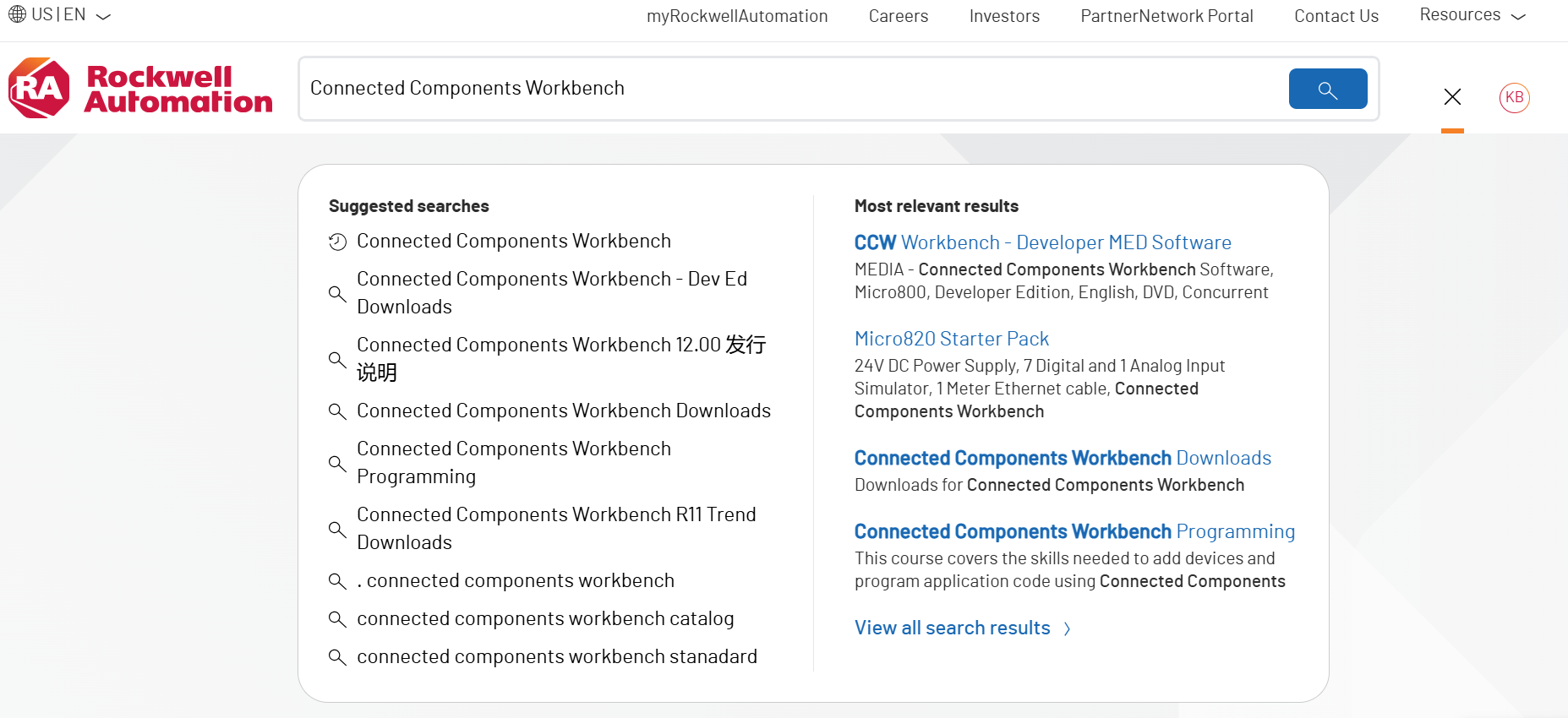Click magnifier icon beside 'Workbench Downloads' suggestion
The height and width of the screenshot is (718, 1568).
[x=337, y=411]
